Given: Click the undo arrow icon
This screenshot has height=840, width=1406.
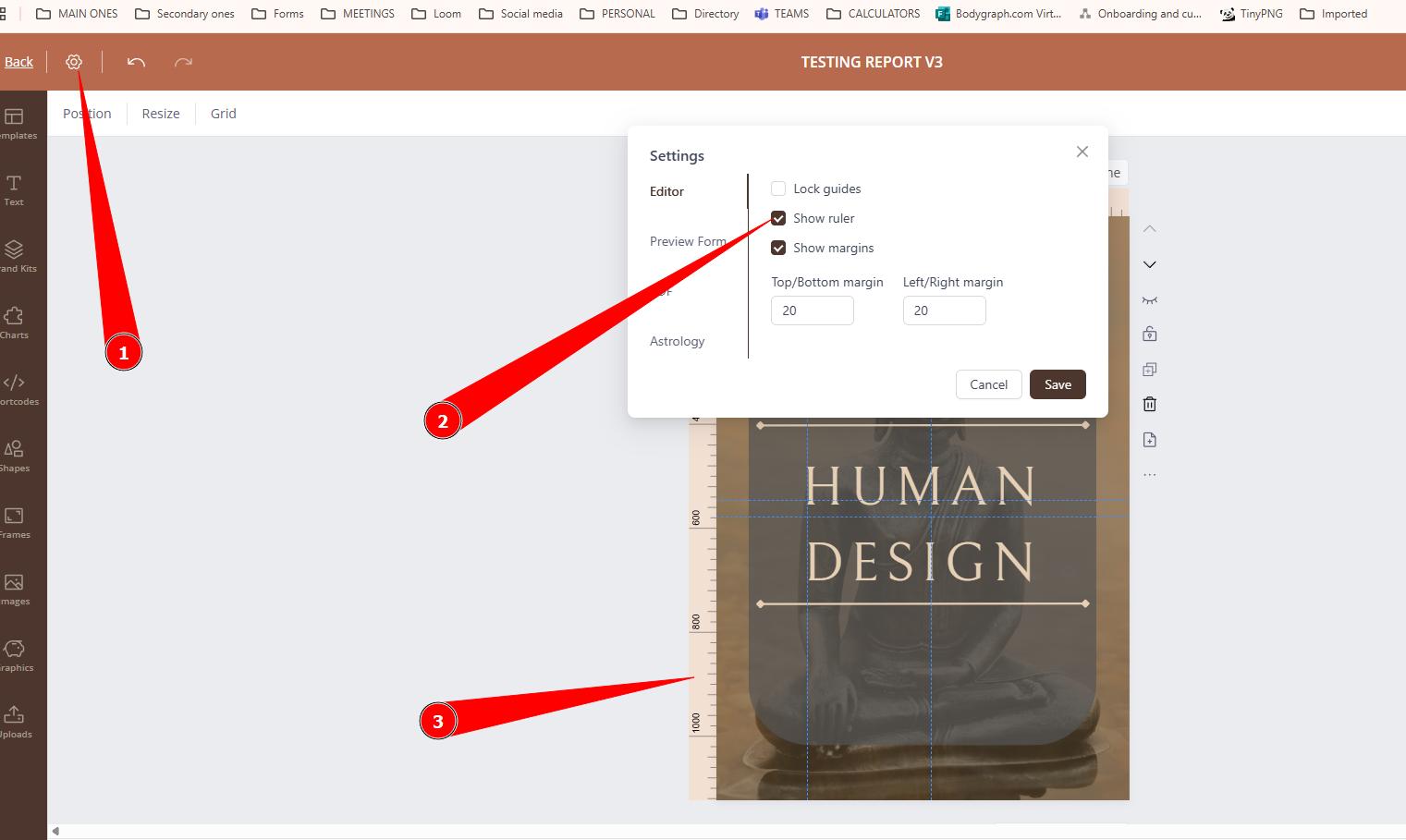Looking at the screenshot, I should click(x=136, y=62).
